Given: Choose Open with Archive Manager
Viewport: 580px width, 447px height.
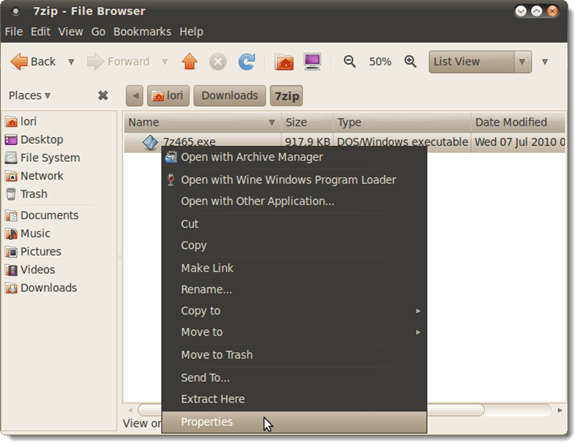Looking at the screenshot, I should pos(294,157).
